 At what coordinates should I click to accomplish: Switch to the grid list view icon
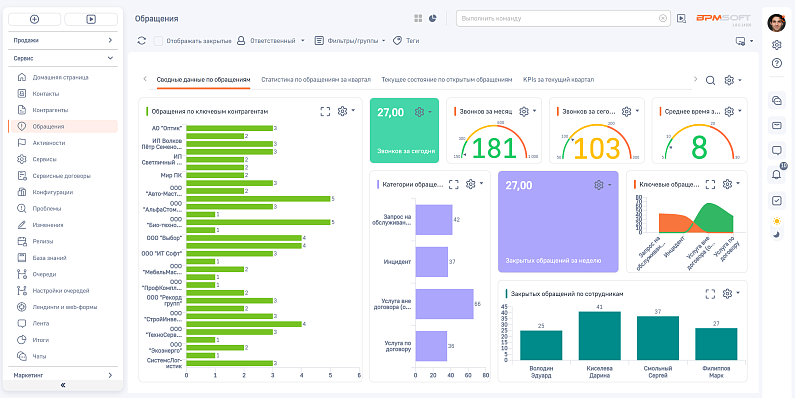(x=418, y=18)
